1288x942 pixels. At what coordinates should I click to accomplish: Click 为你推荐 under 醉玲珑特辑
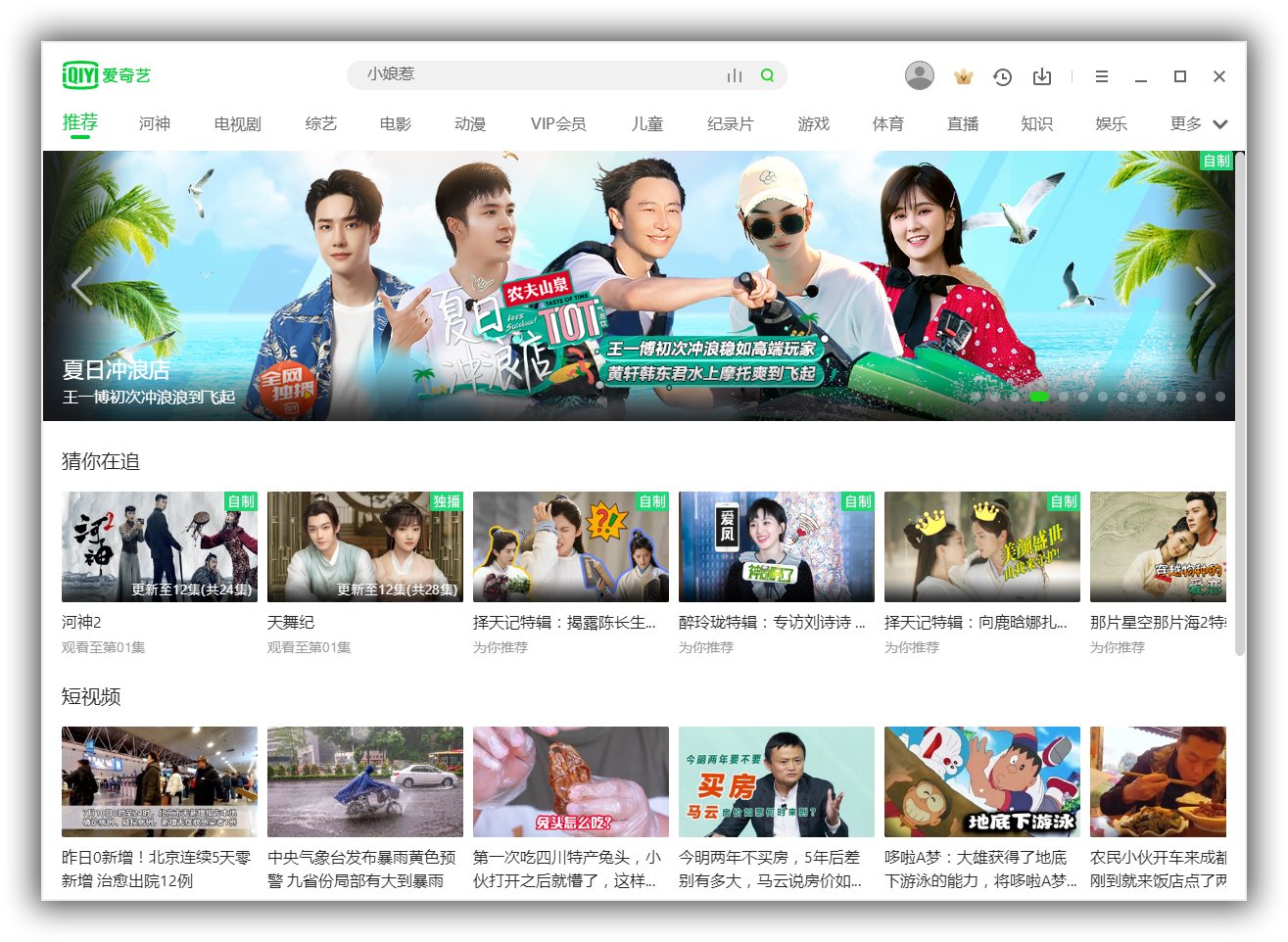pos(706,647)
